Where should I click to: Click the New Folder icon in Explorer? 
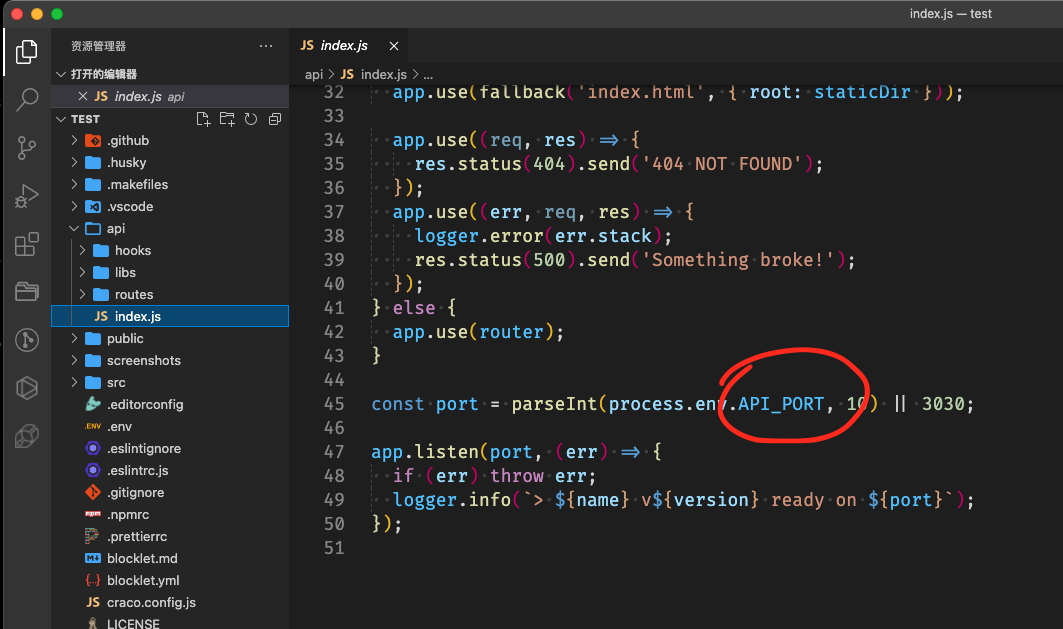pyautogui.click(x=226, y=118)
